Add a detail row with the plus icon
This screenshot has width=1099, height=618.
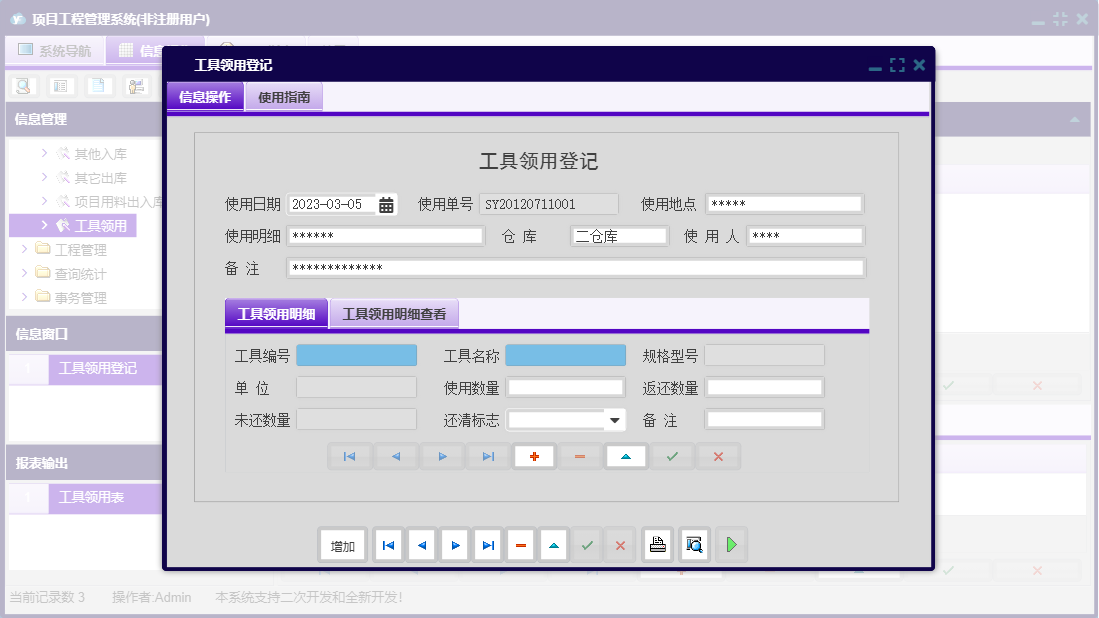[535, 455]
